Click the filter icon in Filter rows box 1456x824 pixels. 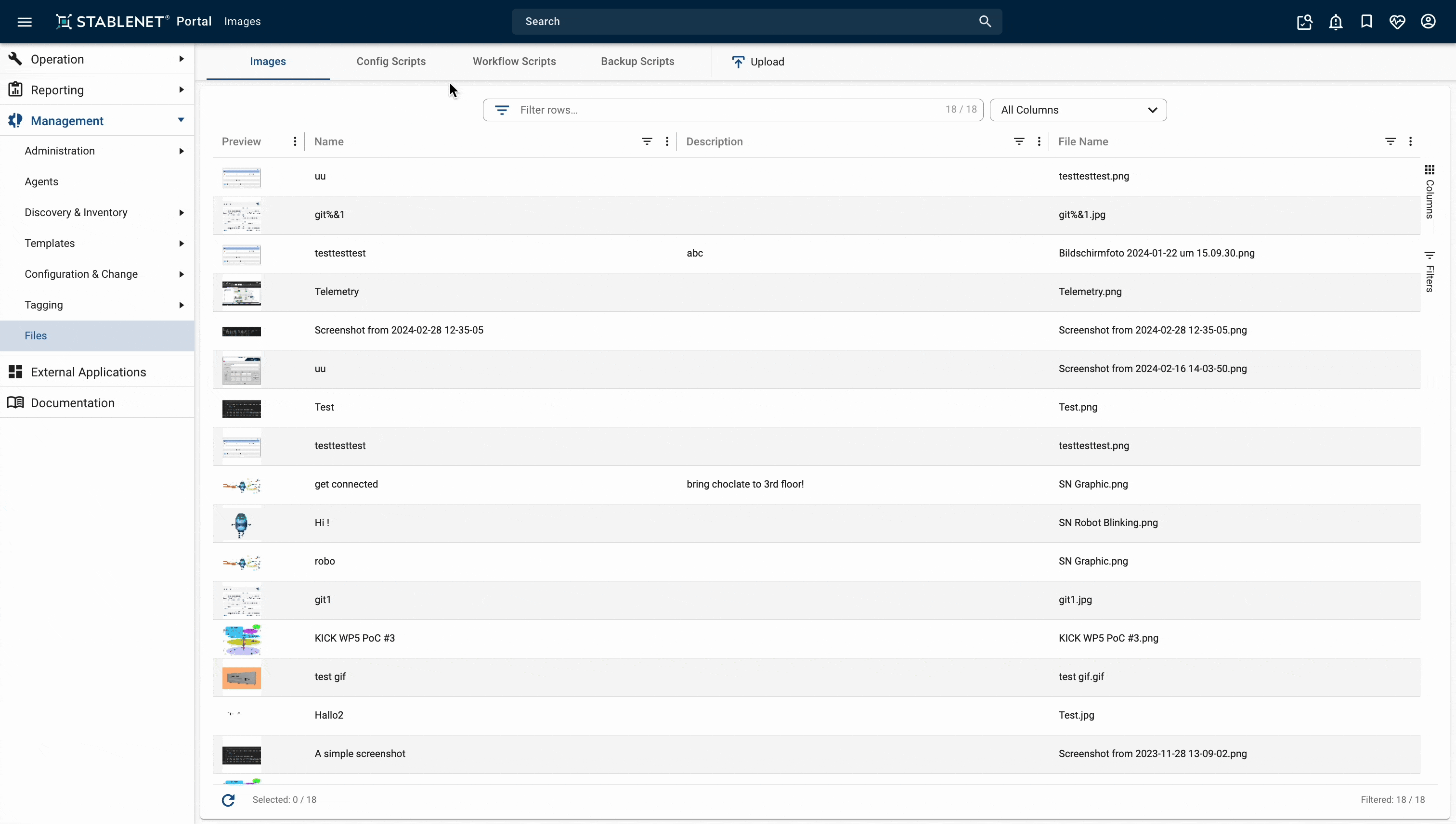coord(502,110)
